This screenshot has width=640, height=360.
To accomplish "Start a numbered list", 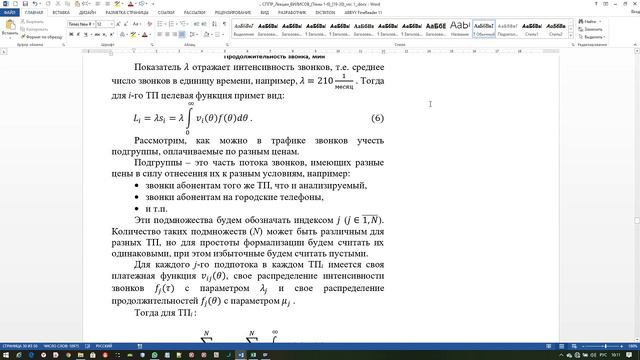I will click(172, 24).
